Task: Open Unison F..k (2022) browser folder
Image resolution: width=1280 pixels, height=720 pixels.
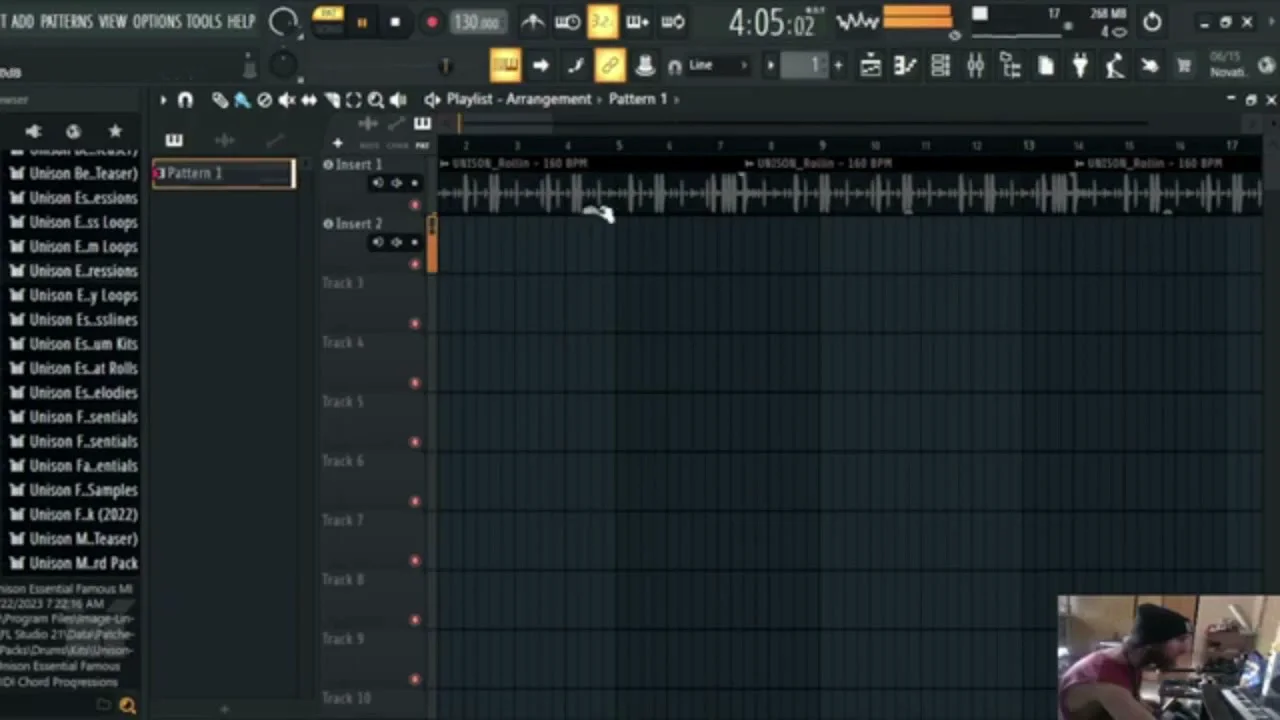Action: tap(82, 514)
